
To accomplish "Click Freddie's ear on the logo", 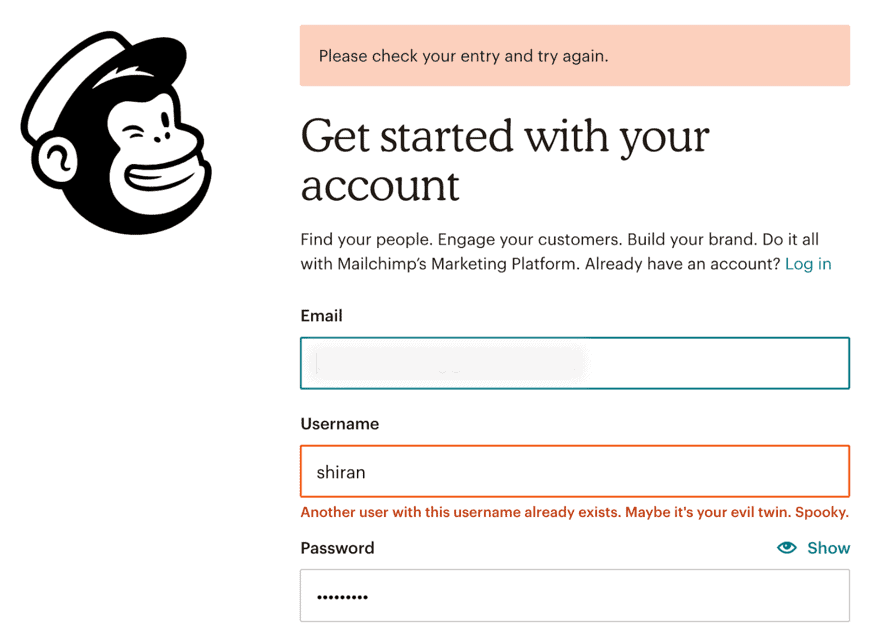I will 56,161.
